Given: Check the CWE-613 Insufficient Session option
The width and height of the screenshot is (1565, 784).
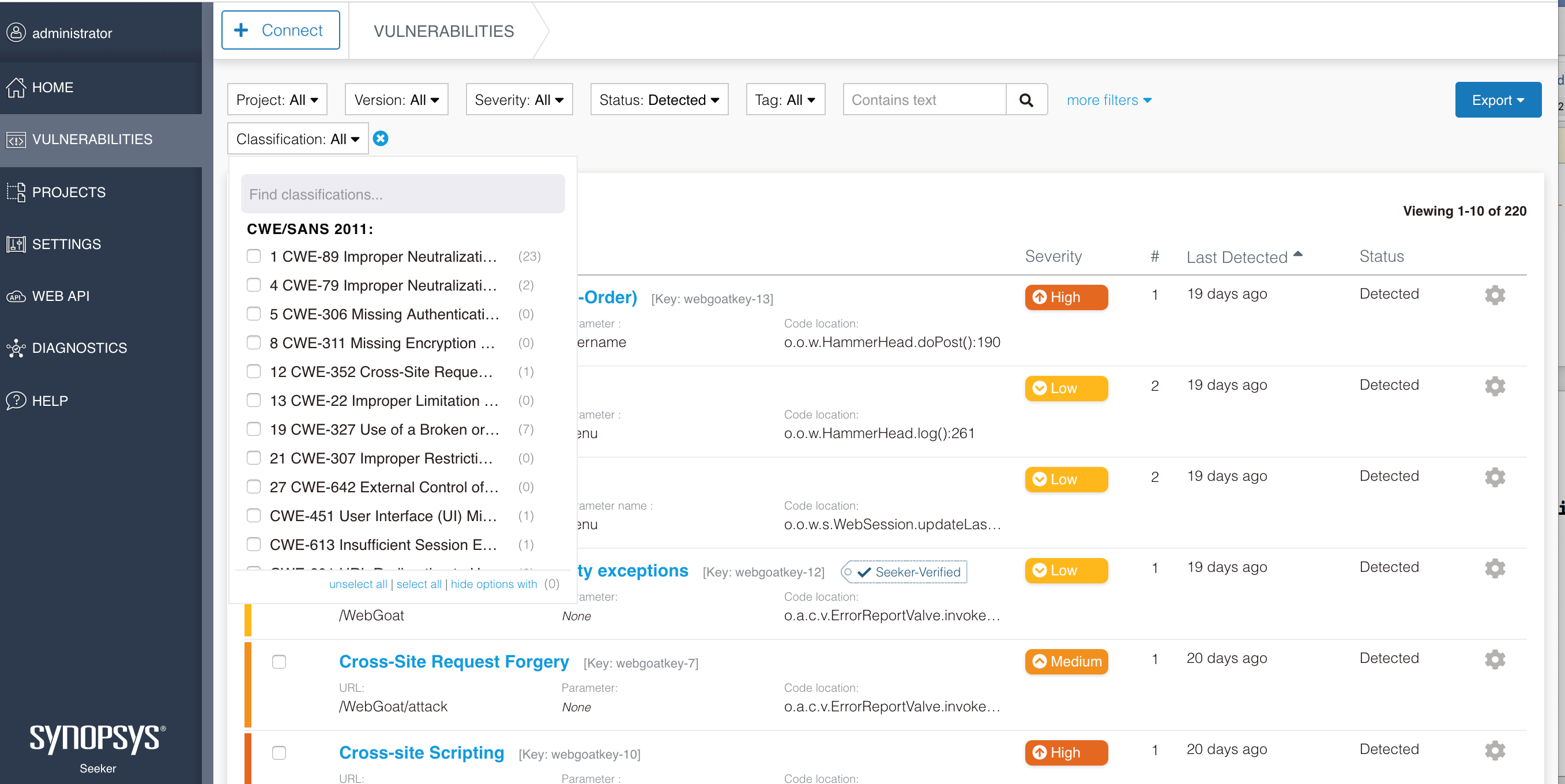Looking at the screenshot, I should click(x=253, y=545).
